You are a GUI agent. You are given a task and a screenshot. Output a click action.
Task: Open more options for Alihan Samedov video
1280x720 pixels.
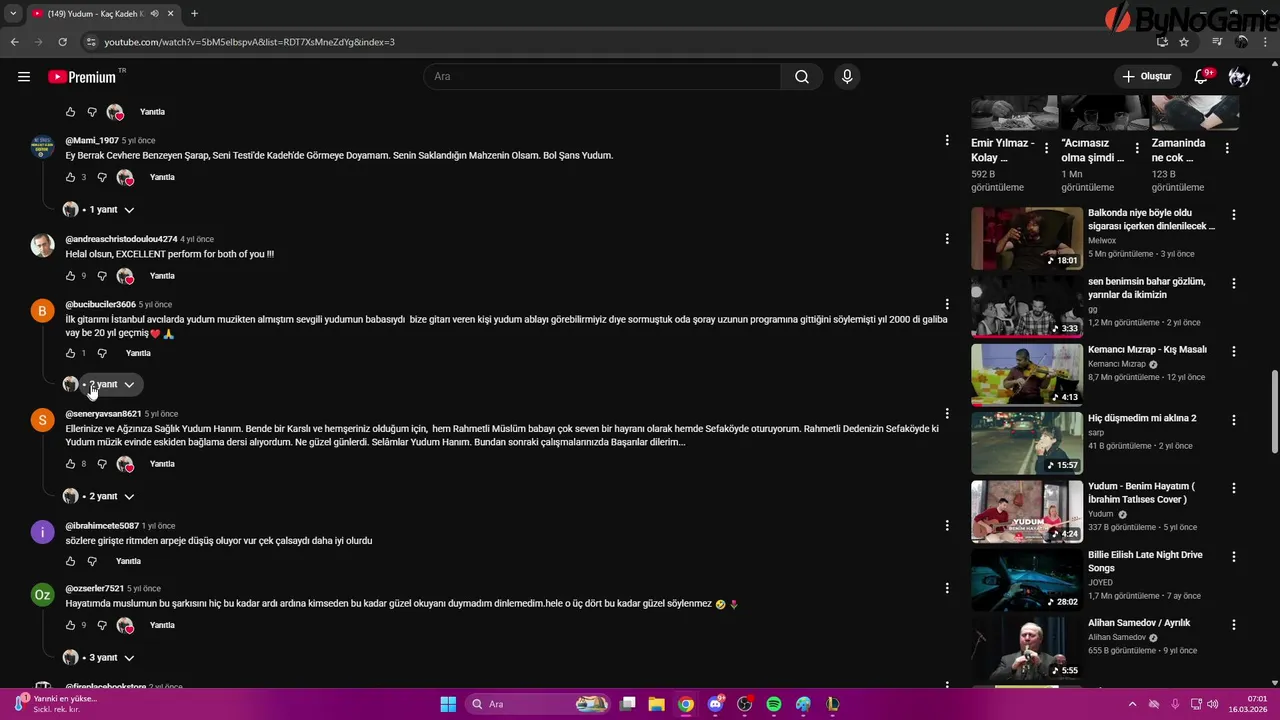pyautogui.click(x=1234, y=624)
